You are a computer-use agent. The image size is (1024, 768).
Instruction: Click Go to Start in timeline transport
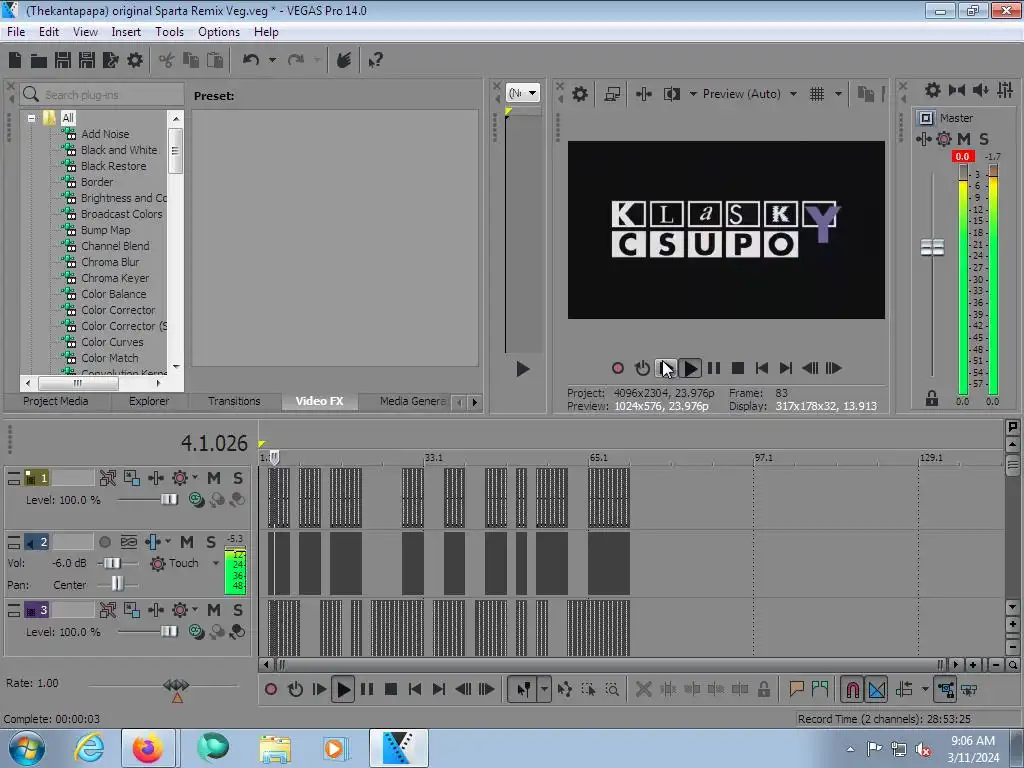pyautogui.click(x=414, y=689)
